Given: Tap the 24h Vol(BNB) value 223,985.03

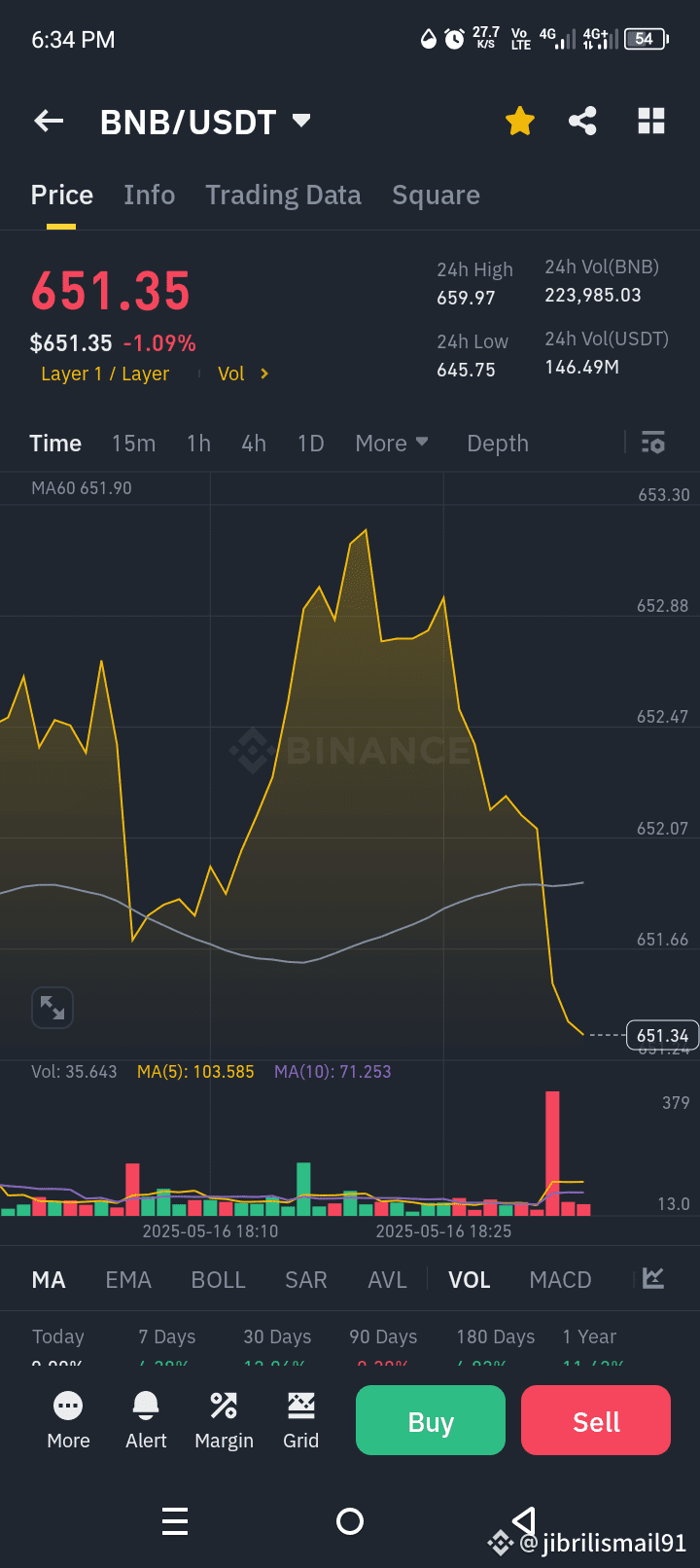Looking at the screenshot, I should pos(593,296).
